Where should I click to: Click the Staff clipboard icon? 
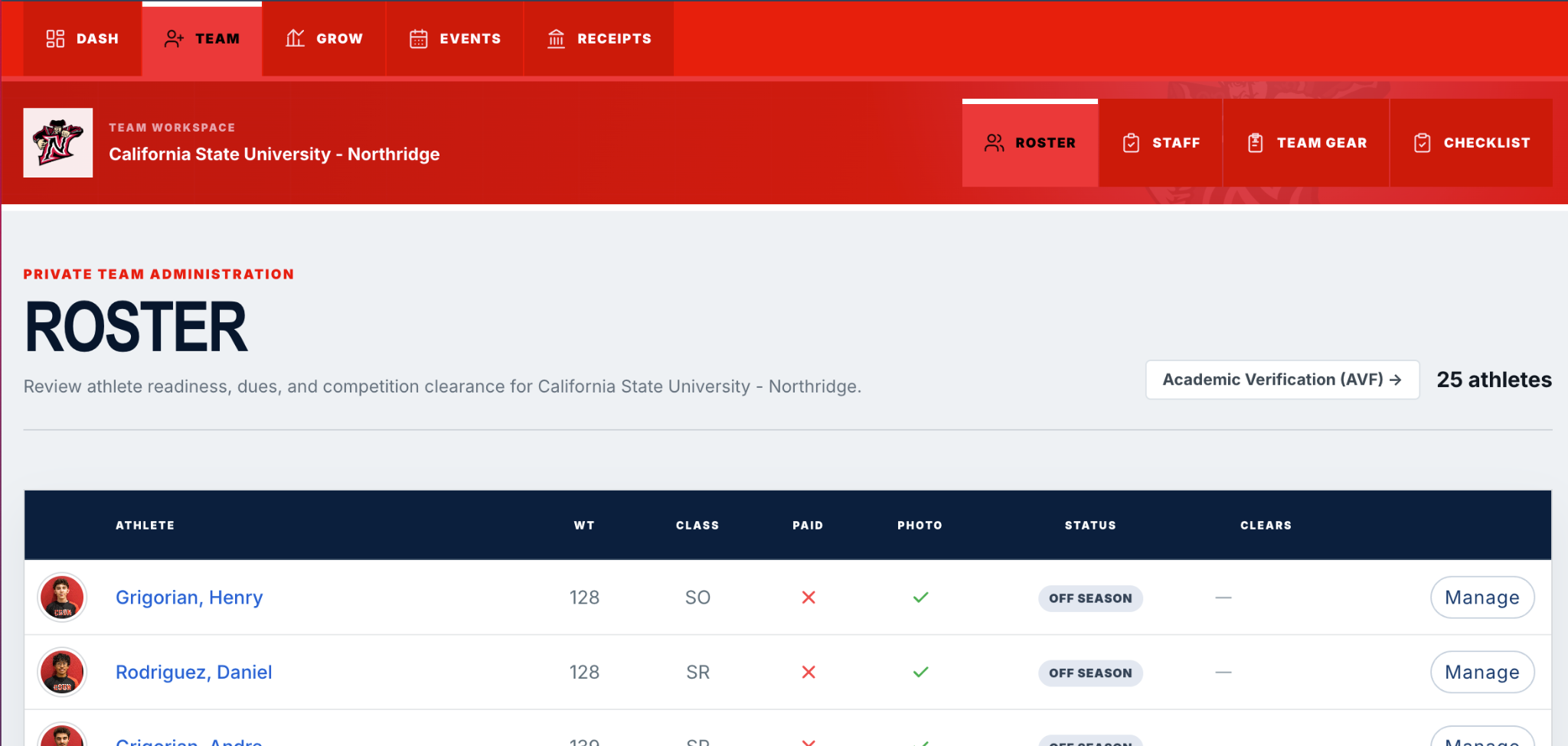pyautogui.click(x=1131, y=143)
